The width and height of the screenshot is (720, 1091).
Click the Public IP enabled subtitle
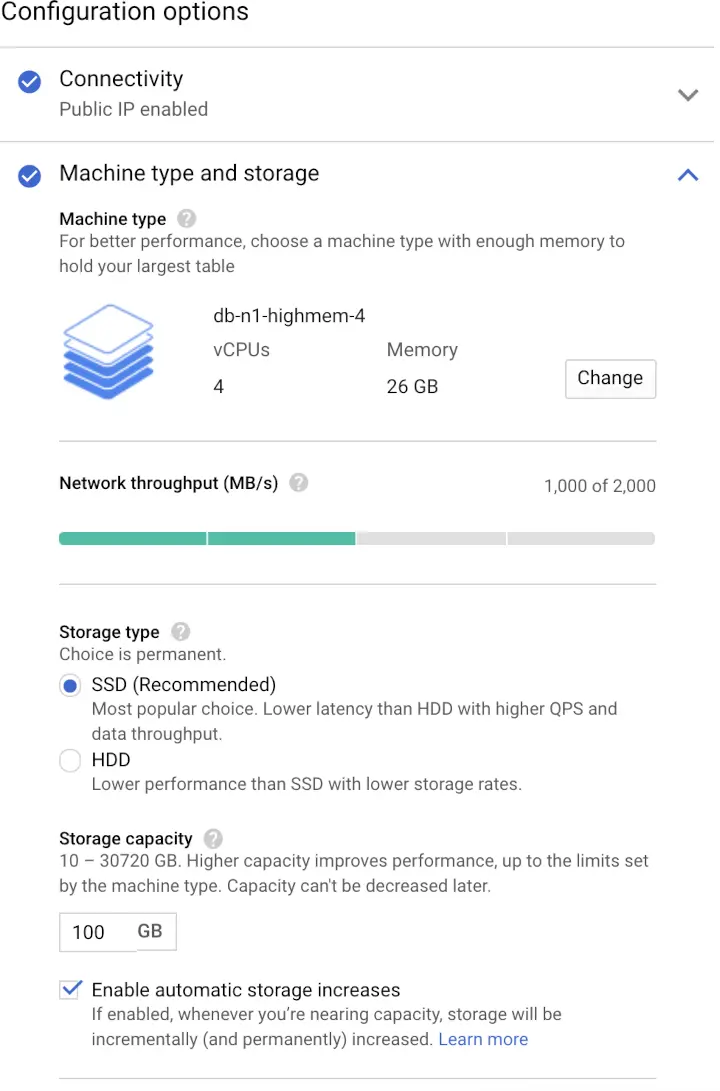pos(133,110)
